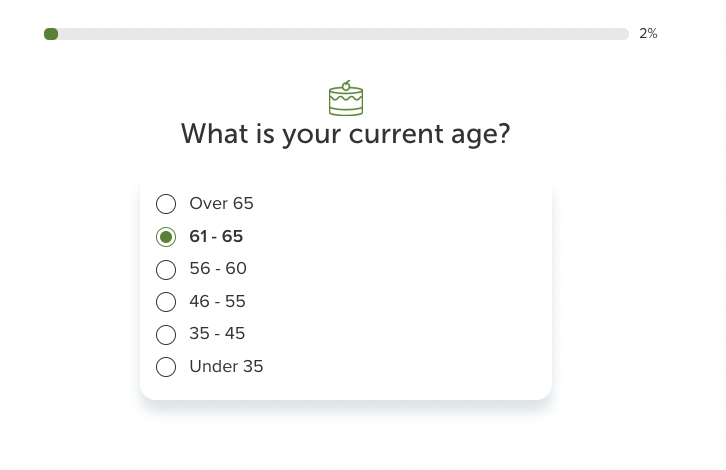Click the cherry atop the cake icon
Viewport: 726px width, 470px height.
click(346, 86)
